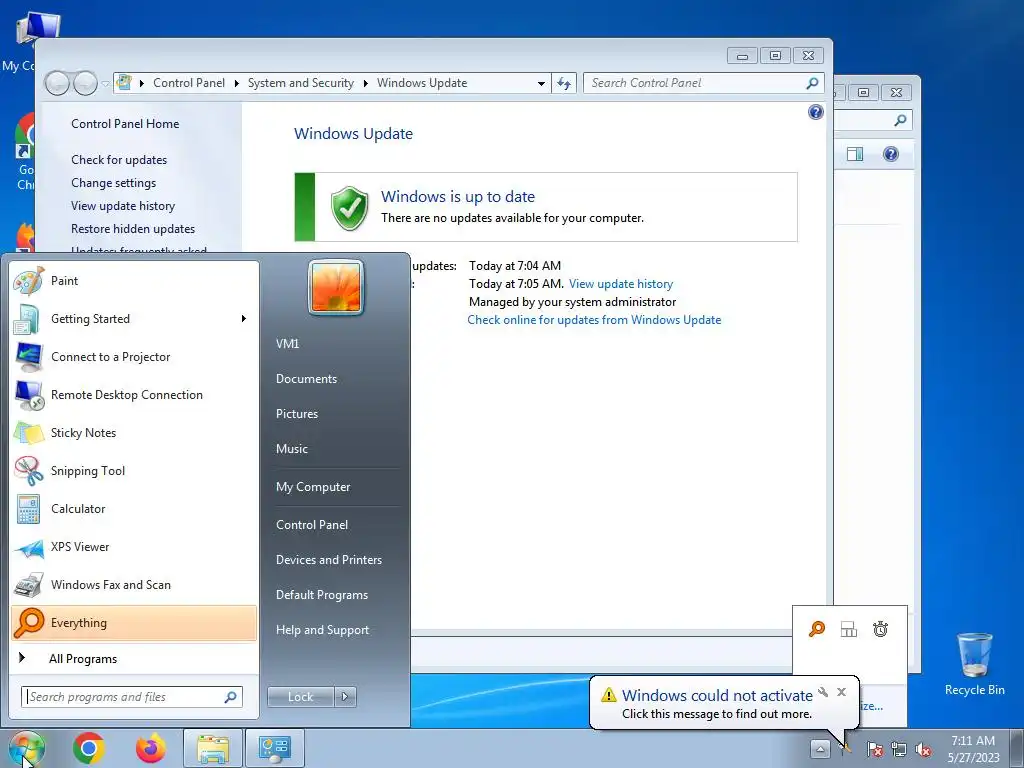Open the Getting Started item
This screenshot has height=768, width=1024.
(134, 319)
